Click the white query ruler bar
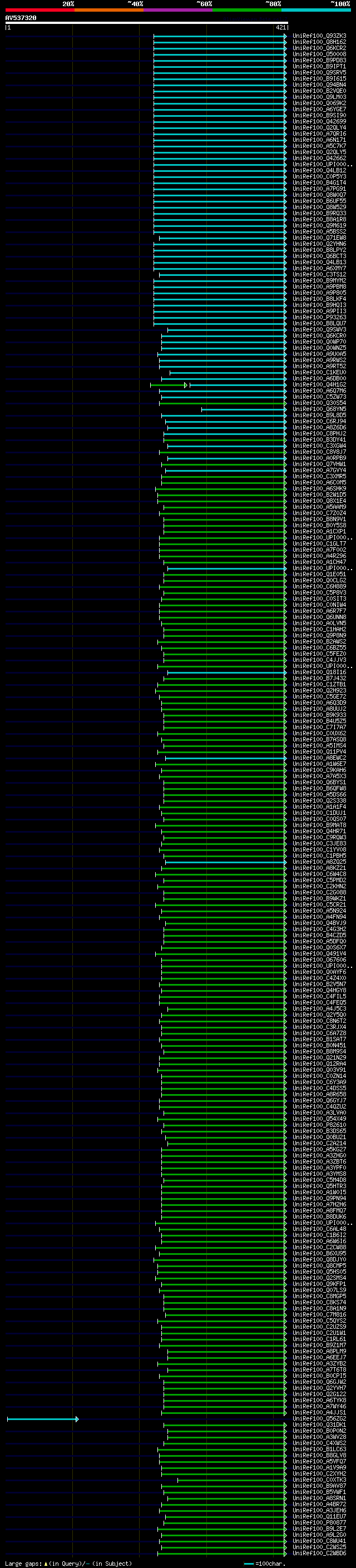 [147, 23]
